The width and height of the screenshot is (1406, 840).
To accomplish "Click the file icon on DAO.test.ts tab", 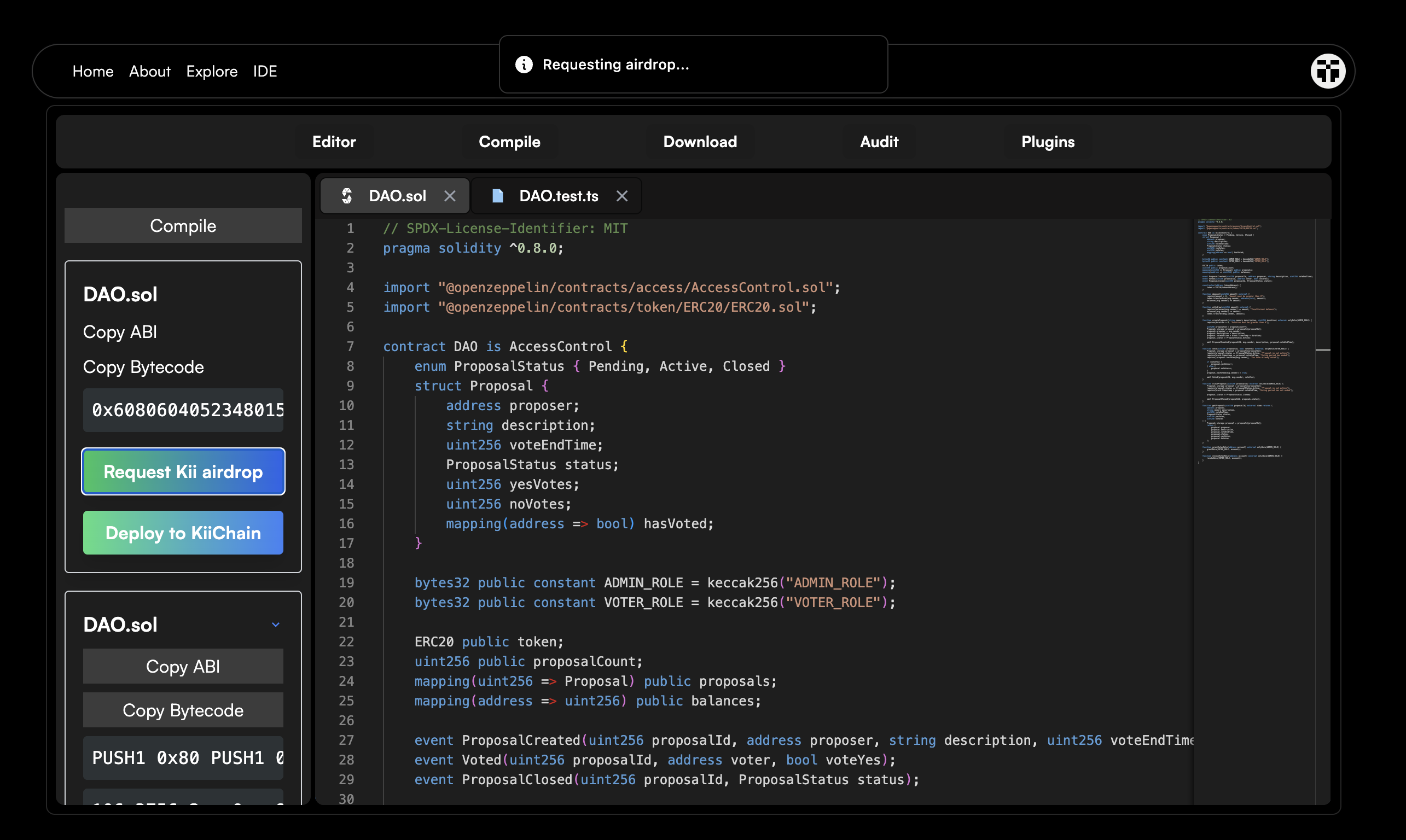I will (x=497, y=196).
